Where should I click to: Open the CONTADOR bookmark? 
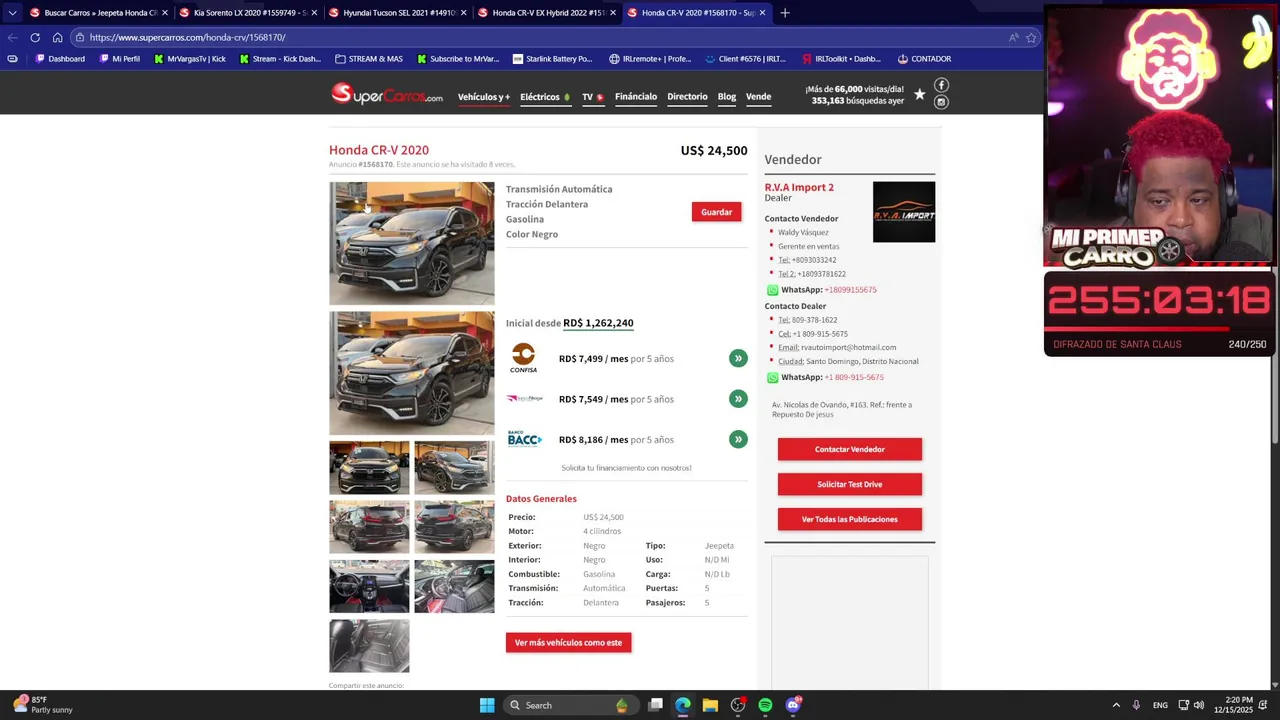coord(924,59)
